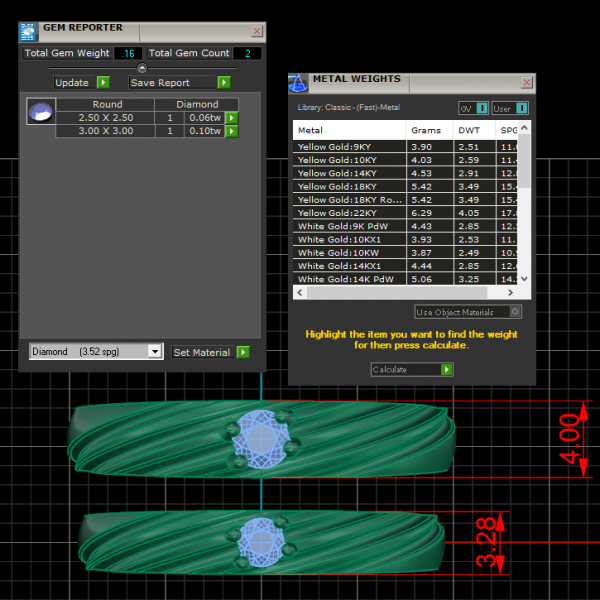Click green arrow for 2.50 X 2.50 gem row
Viewport: 600px width, 600px height.
[x=232, y=118]
